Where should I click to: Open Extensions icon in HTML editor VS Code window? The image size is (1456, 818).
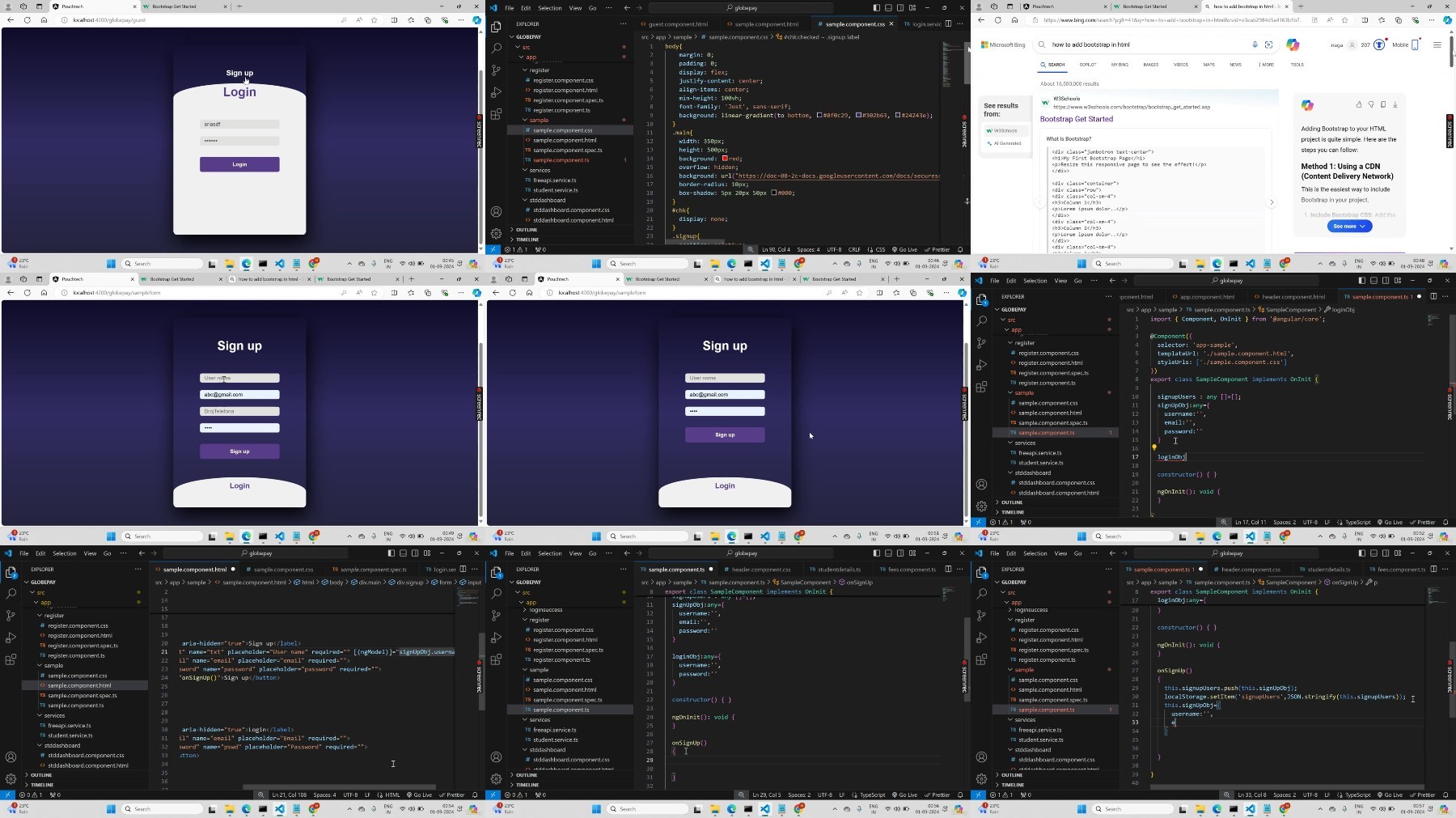tap(11, 659)
